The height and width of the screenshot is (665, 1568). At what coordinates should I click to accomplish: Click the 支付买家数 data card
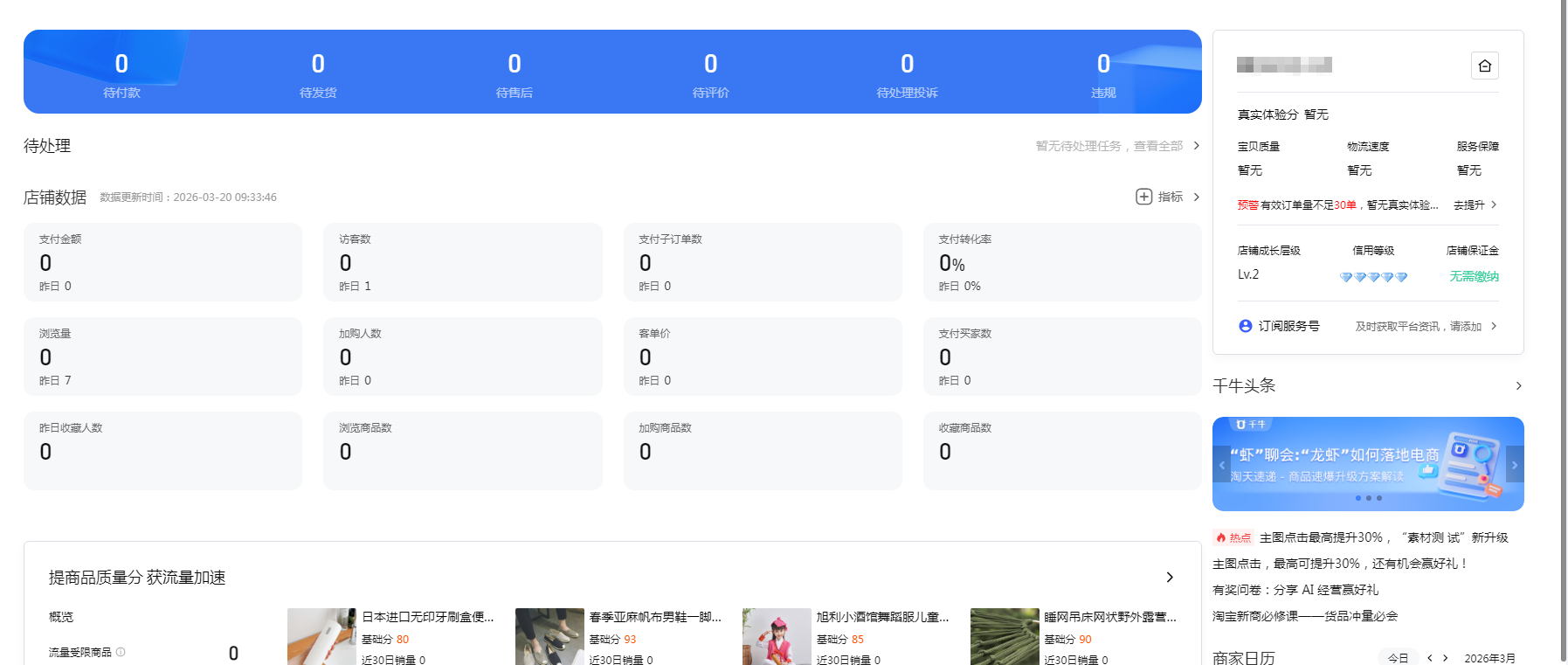coord(1062,357)
